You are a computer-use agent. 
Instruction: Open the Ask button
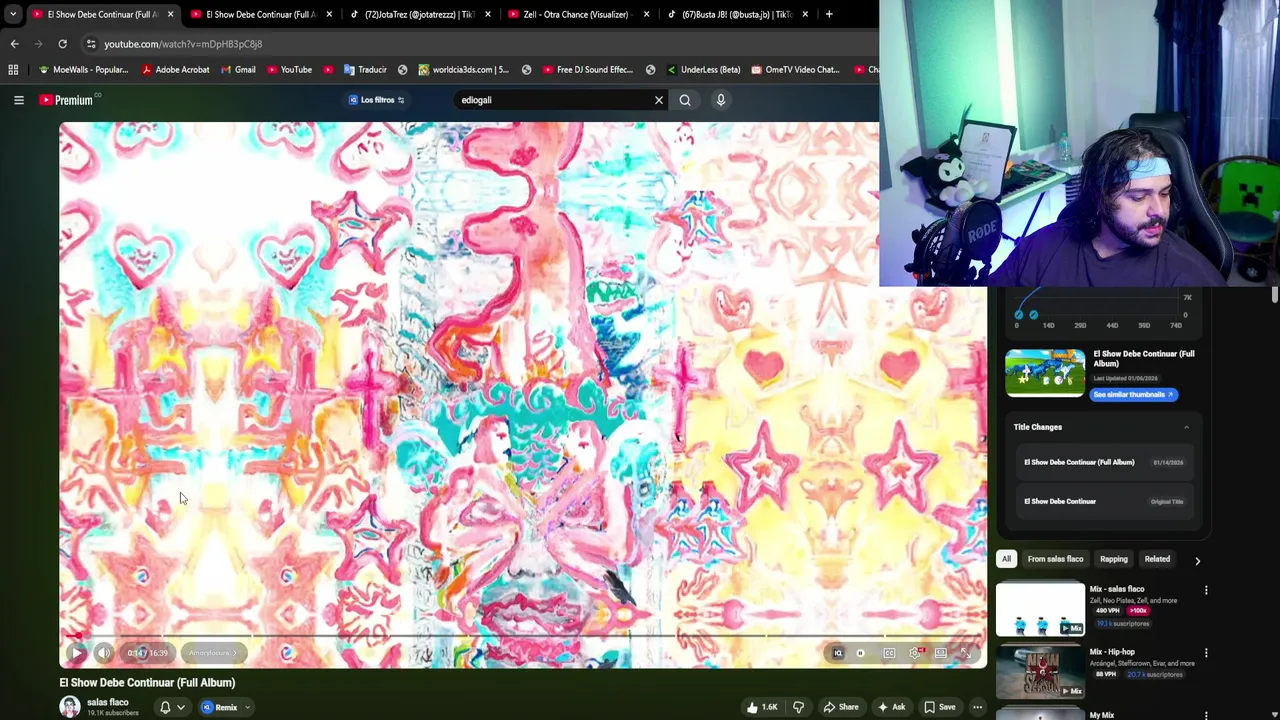(890, 707)
